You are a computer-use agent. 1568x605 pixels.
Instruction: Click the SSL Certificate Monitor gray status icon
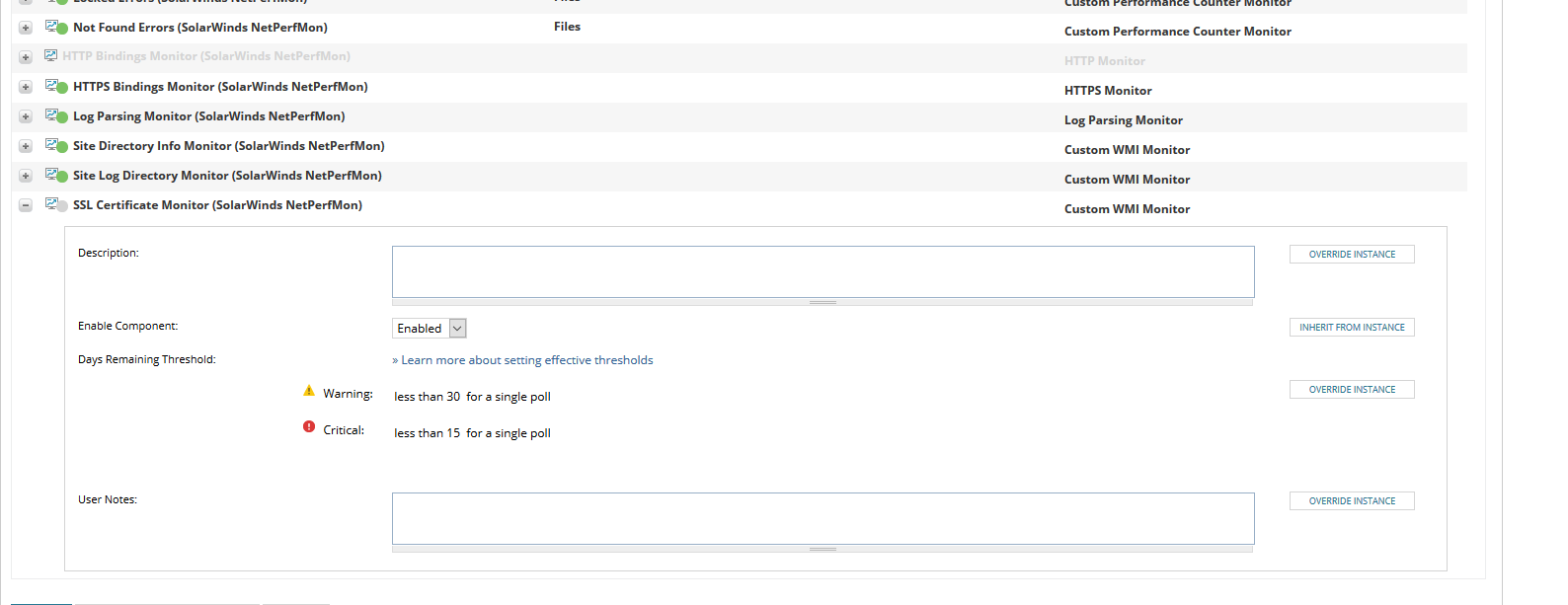click(56, 204)
